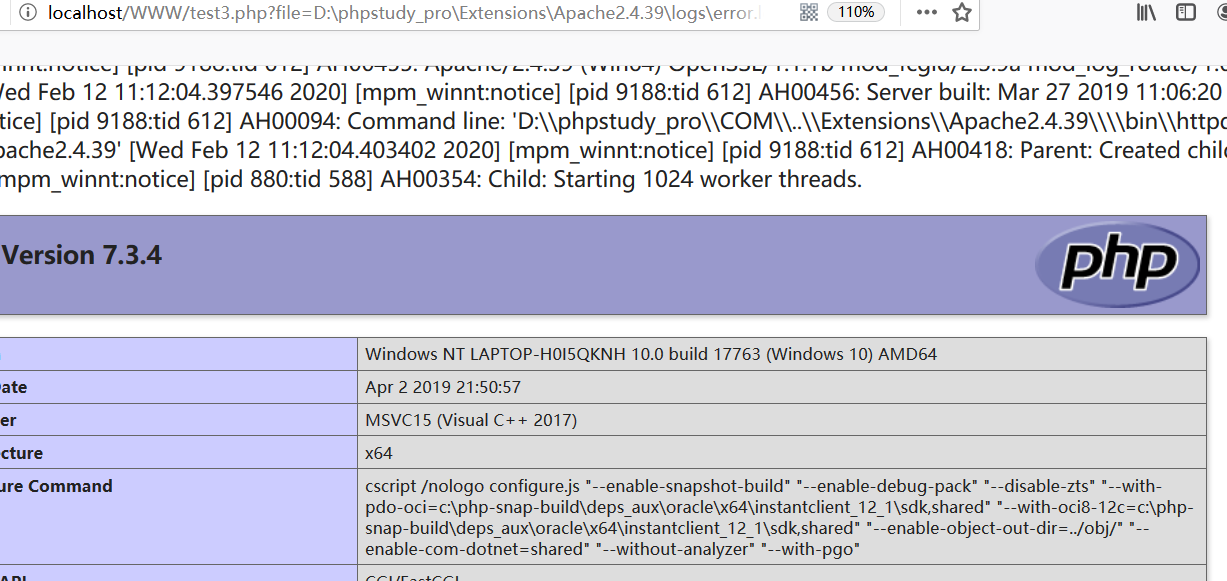Screen dimensions: 1227x581
Task: Click the address bar URL field
Action: click(x=404, y=12)
